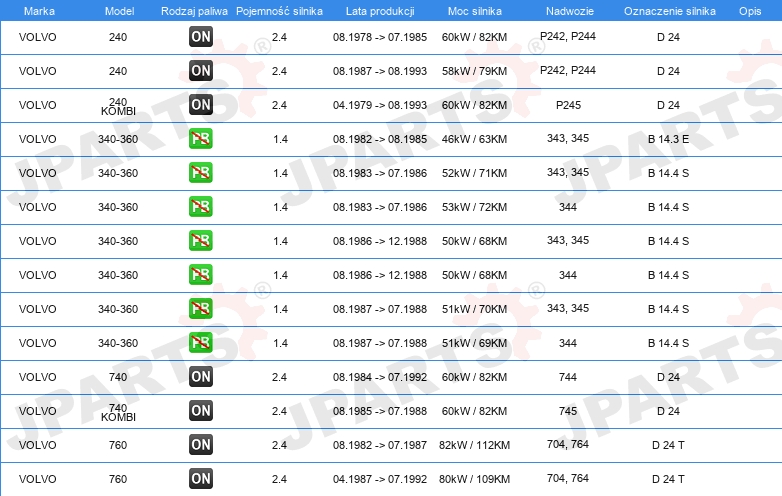
Task: Click the ON diesel icon in the 744 body row
Action: point(201,376)
